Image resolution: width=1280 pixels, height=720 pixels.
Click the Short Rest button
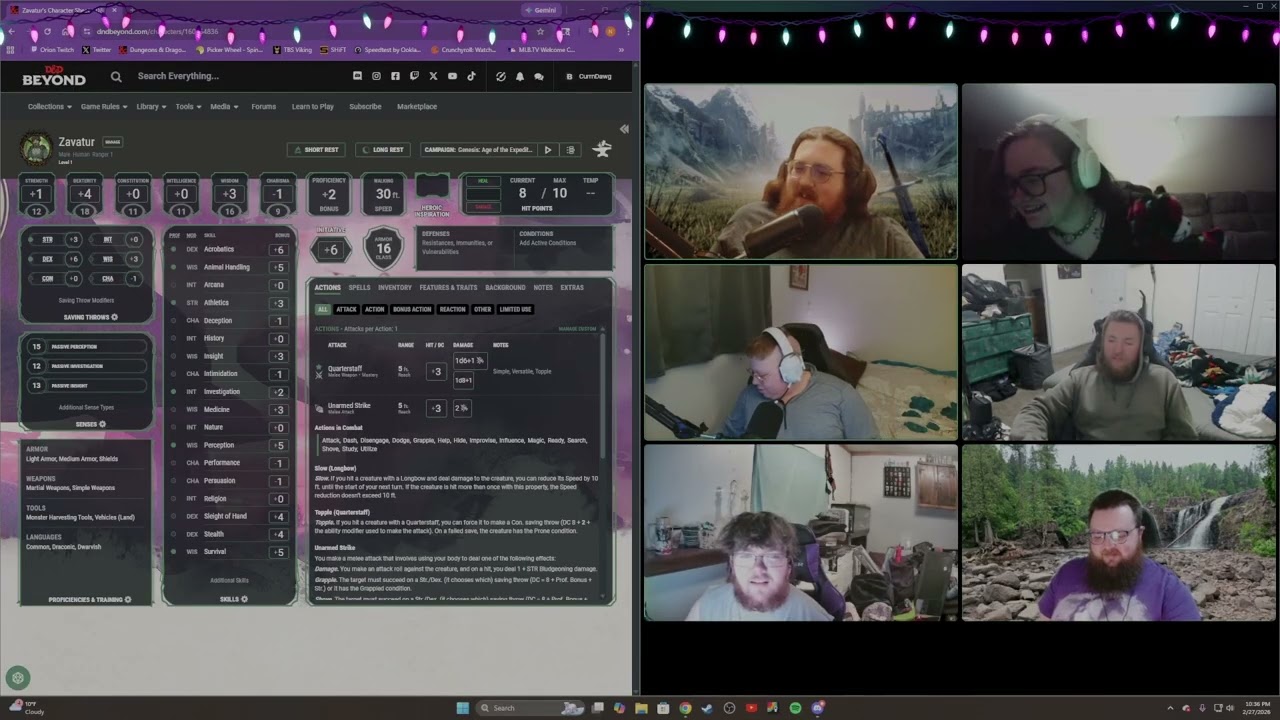(316, 150)
